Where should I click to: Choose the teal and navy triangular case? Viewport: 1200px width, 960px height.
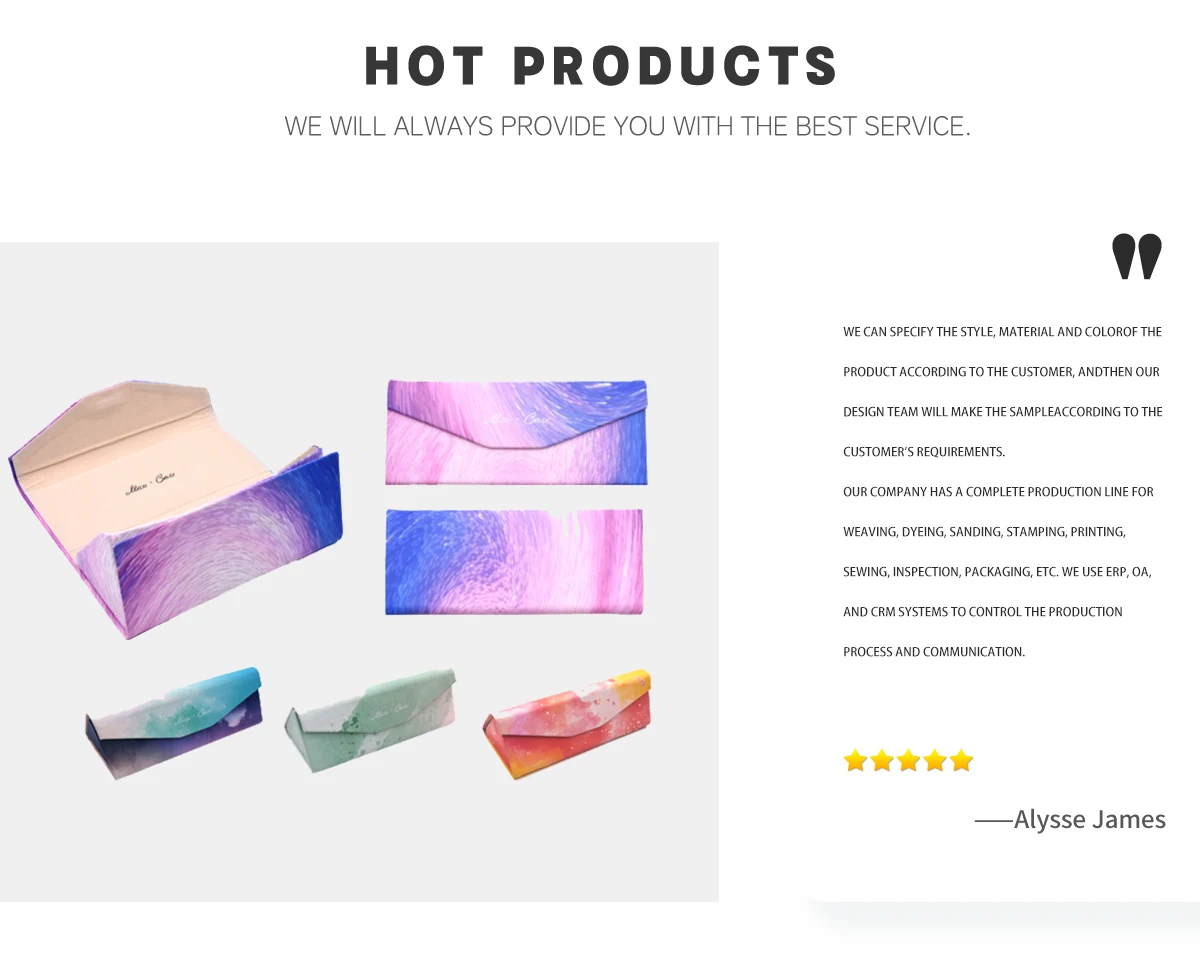coord(173,722)
